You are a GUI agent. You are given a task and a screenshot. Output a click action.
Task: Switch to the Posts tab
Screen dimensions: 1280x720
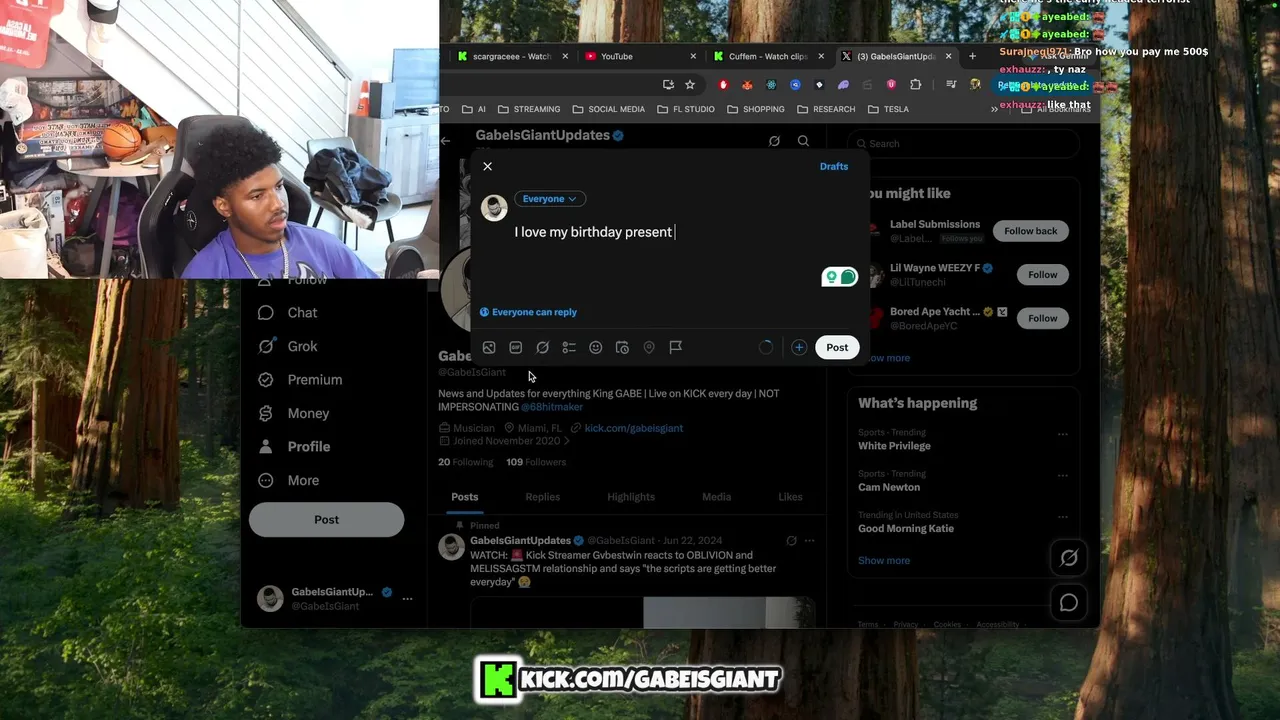pyautogui.click(x=464, y=497)
